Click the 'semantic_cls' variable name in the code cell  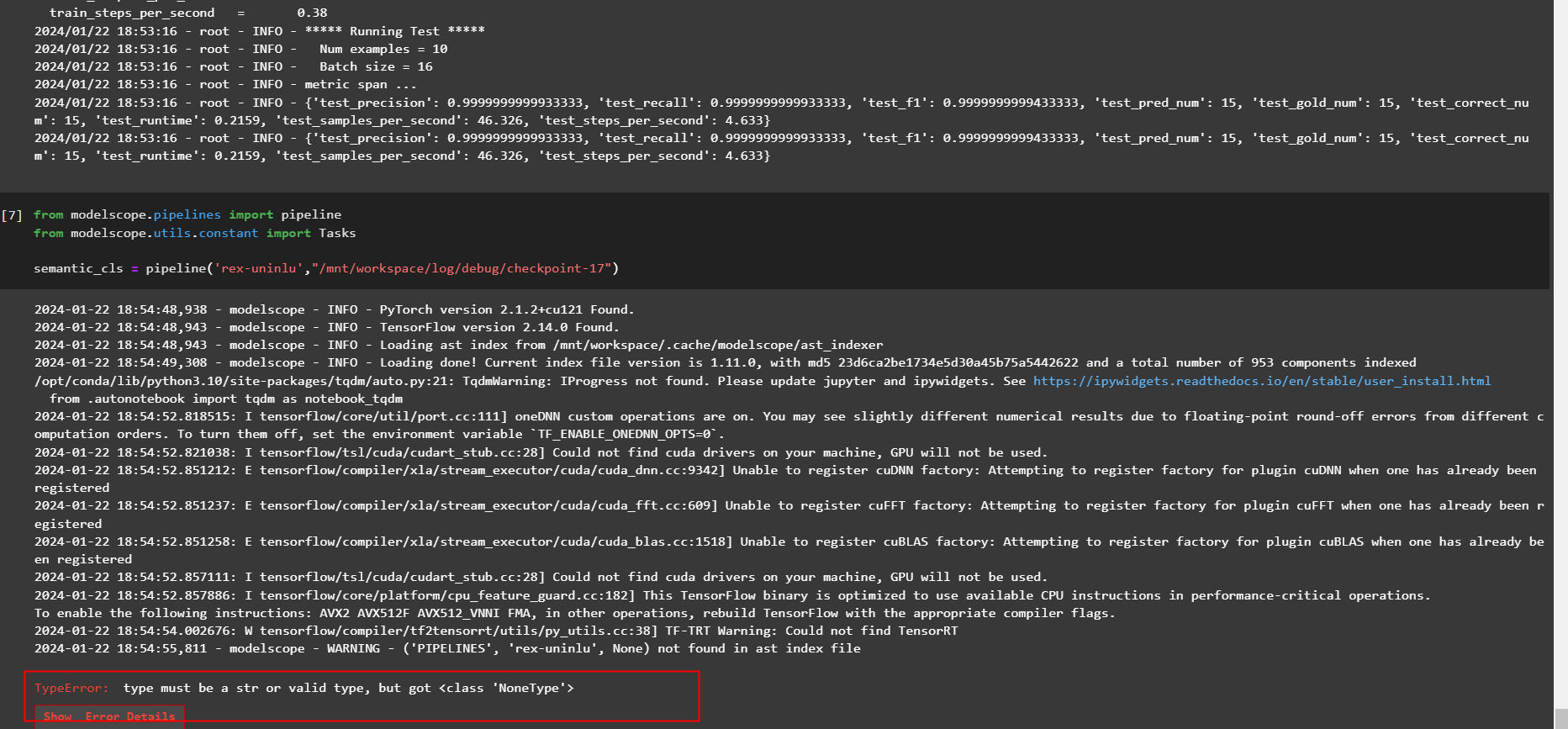(78, 268)
